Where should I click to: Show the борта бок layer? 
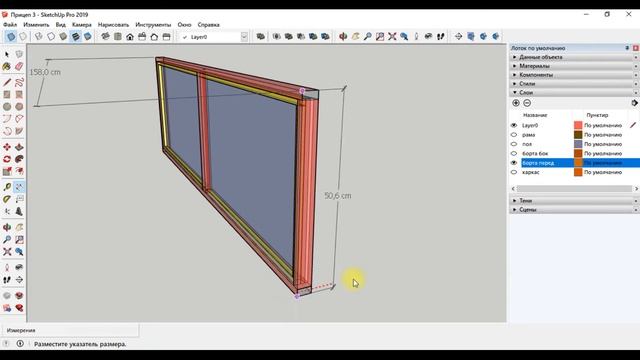point(514,153)
